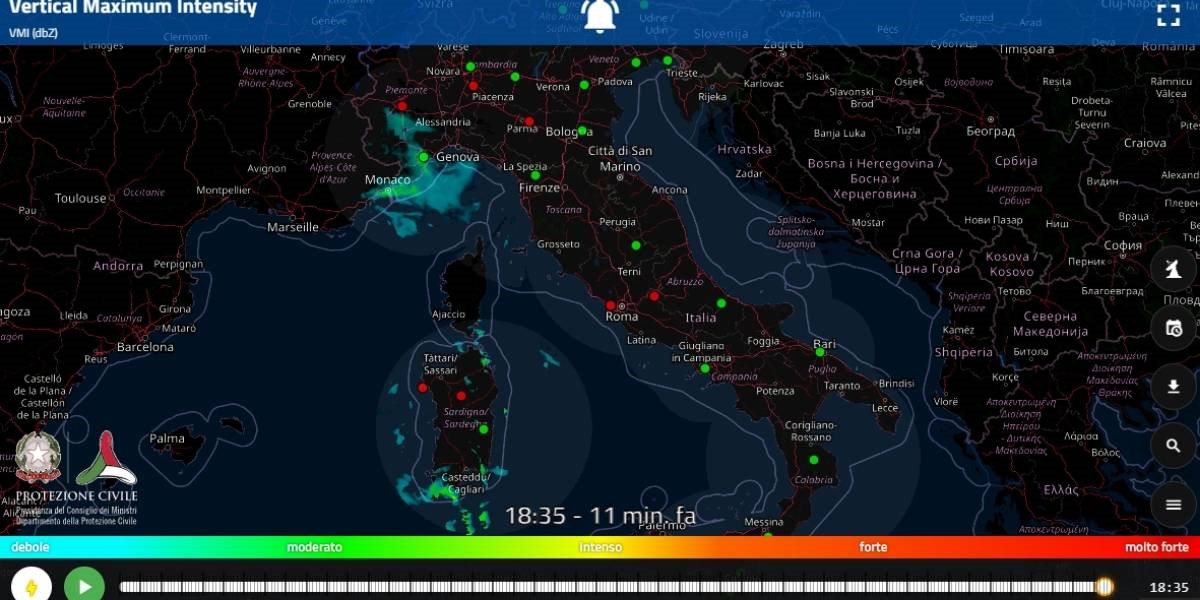The width and height of the screenshot is (1200, 600).
Task: Select the radar antenna tool in the sidebar
Action: click(1172, 268)
